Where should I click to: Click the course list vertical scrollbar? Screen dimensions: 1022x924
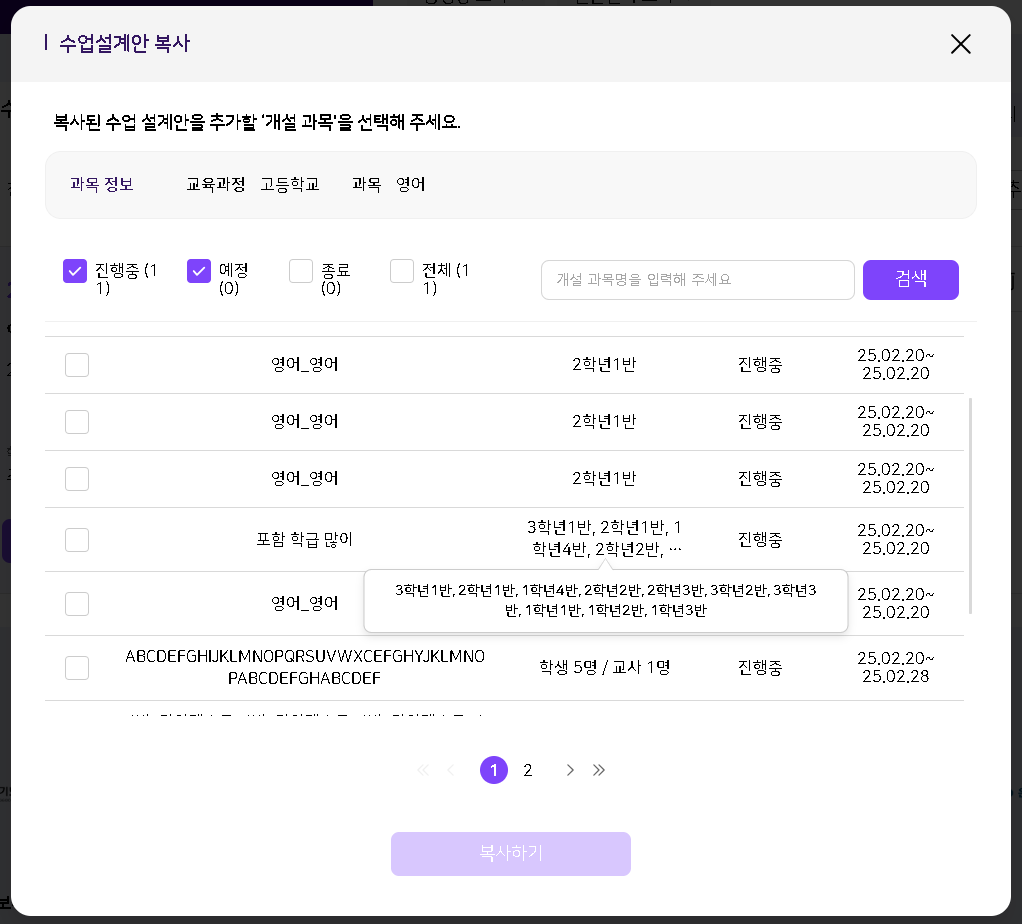click(970, 505)
